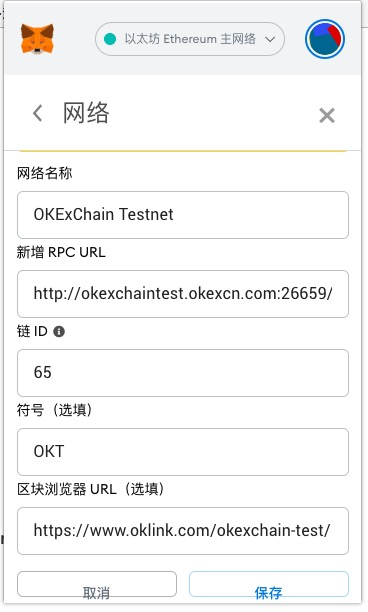Viewport: 368px width, 612px height.
Task: Click the 链 ID info icon
Action: (x=59, y=332)
